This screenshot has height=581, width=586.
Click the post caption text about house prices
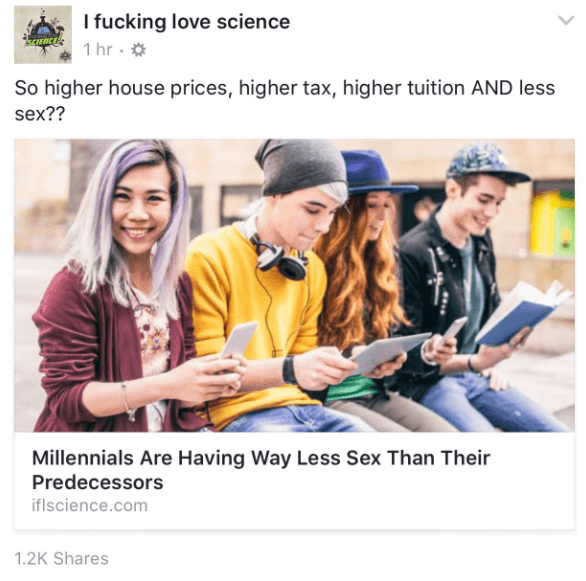285,100
